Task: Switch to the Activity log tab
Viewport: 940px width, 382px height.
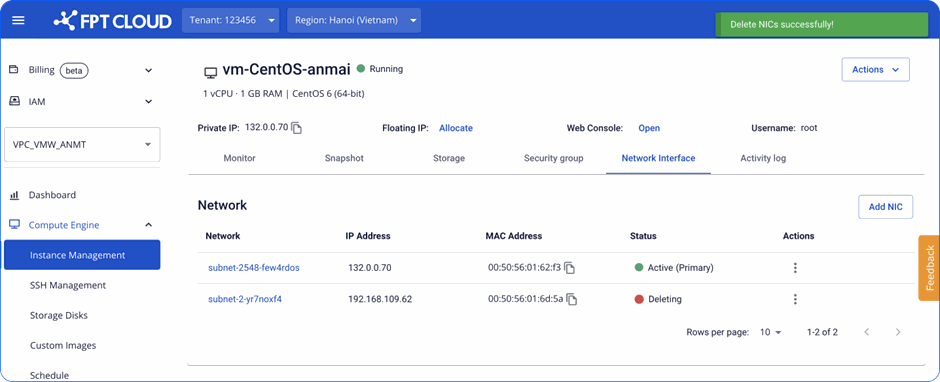Action: coord(763,158)
